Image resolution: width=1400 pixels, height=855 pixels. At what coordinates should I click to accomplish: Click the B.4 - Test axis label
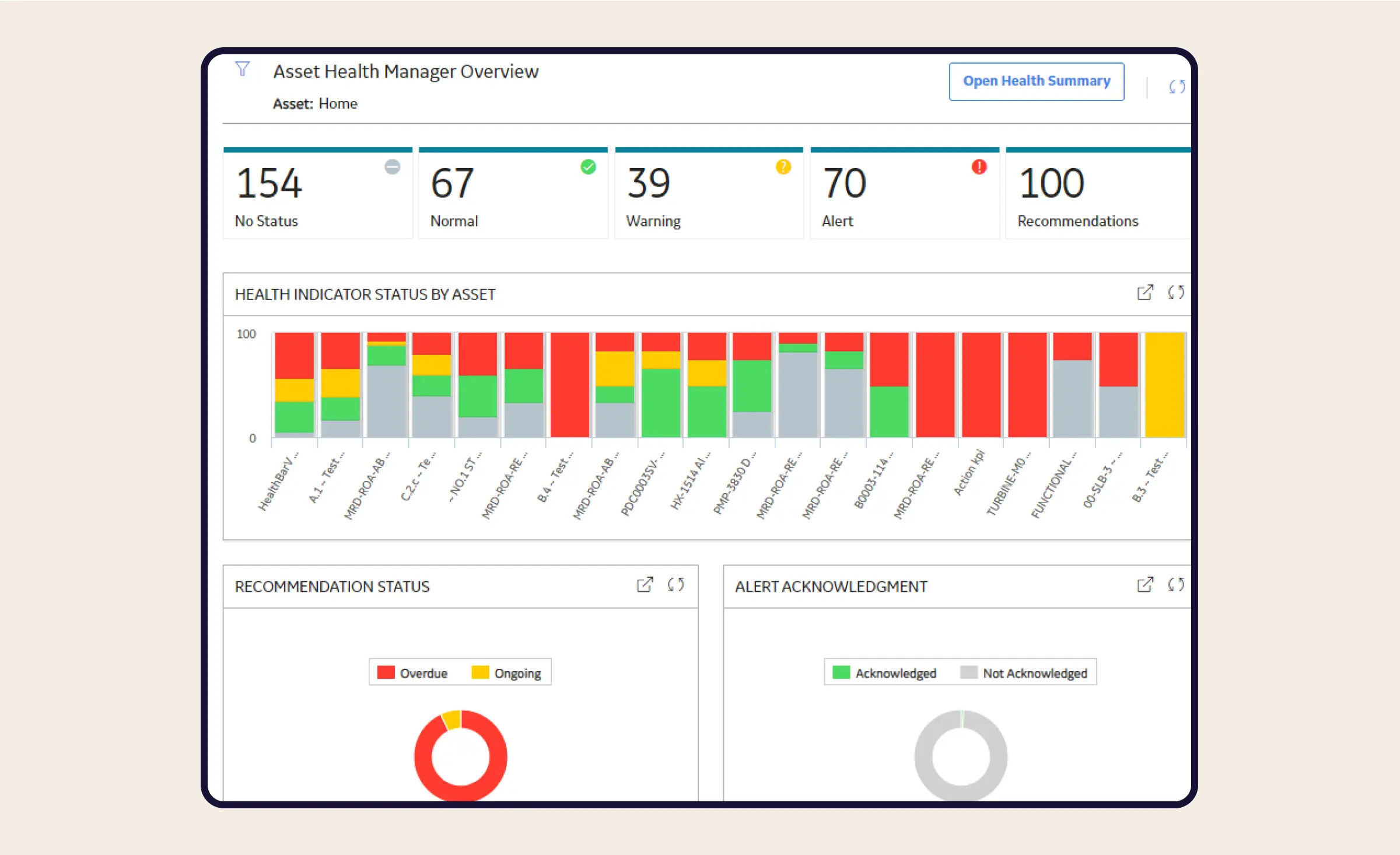coord(555,477)
